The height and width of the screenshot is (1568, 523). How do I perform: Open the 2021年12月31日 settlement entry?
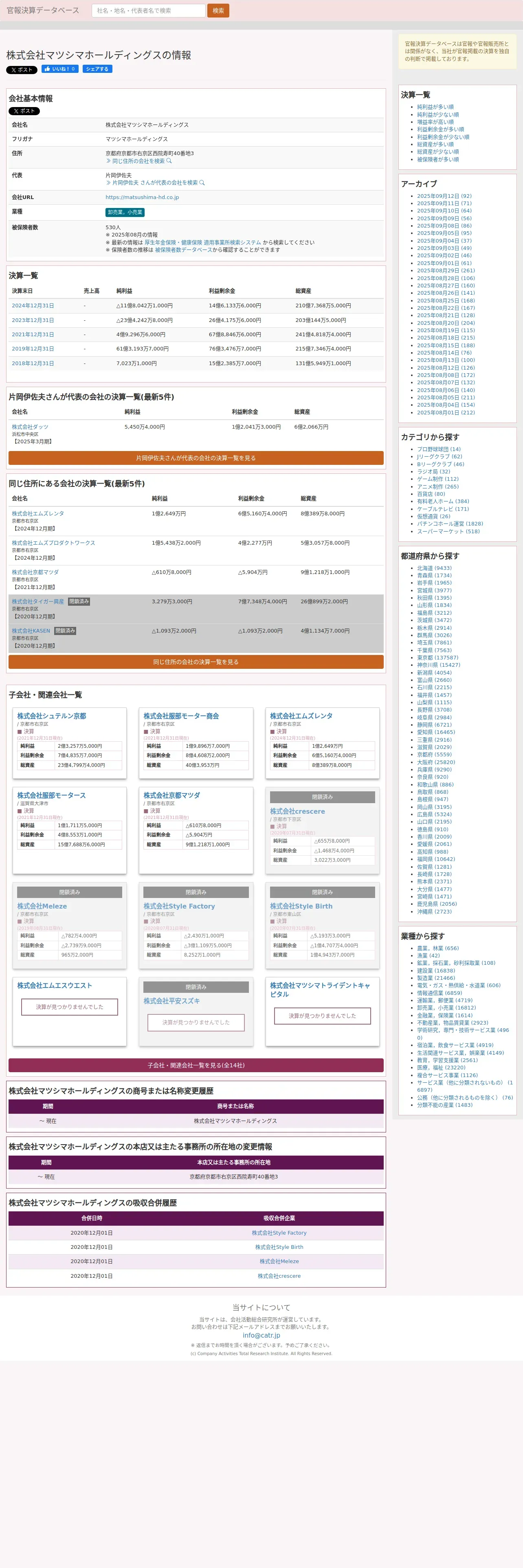33,335
